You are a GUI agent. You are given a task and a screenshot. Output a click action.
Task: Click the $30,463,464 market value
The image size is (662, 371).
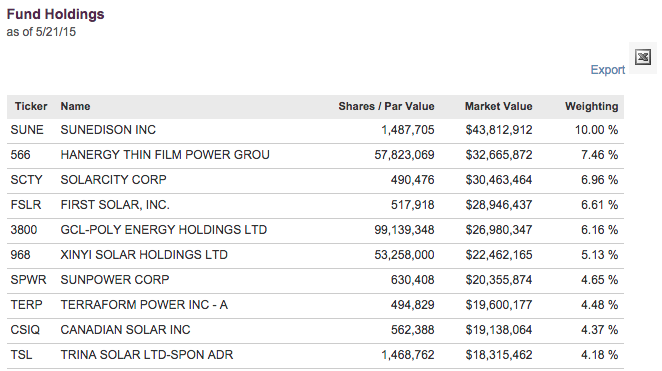(499, 180)
